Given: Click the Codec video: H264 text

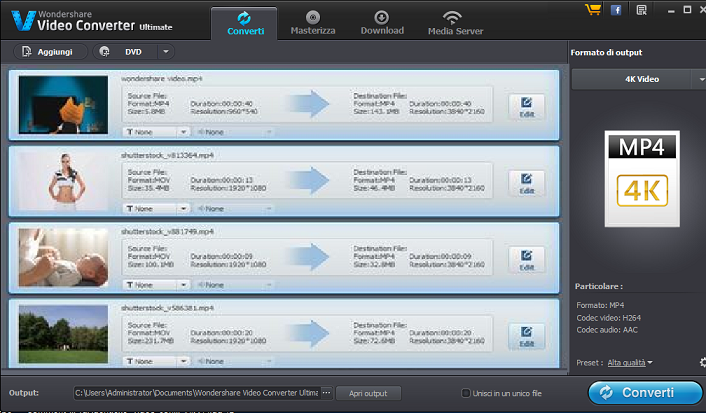Looking at the screenshot, I should click(x=608, y=318).
